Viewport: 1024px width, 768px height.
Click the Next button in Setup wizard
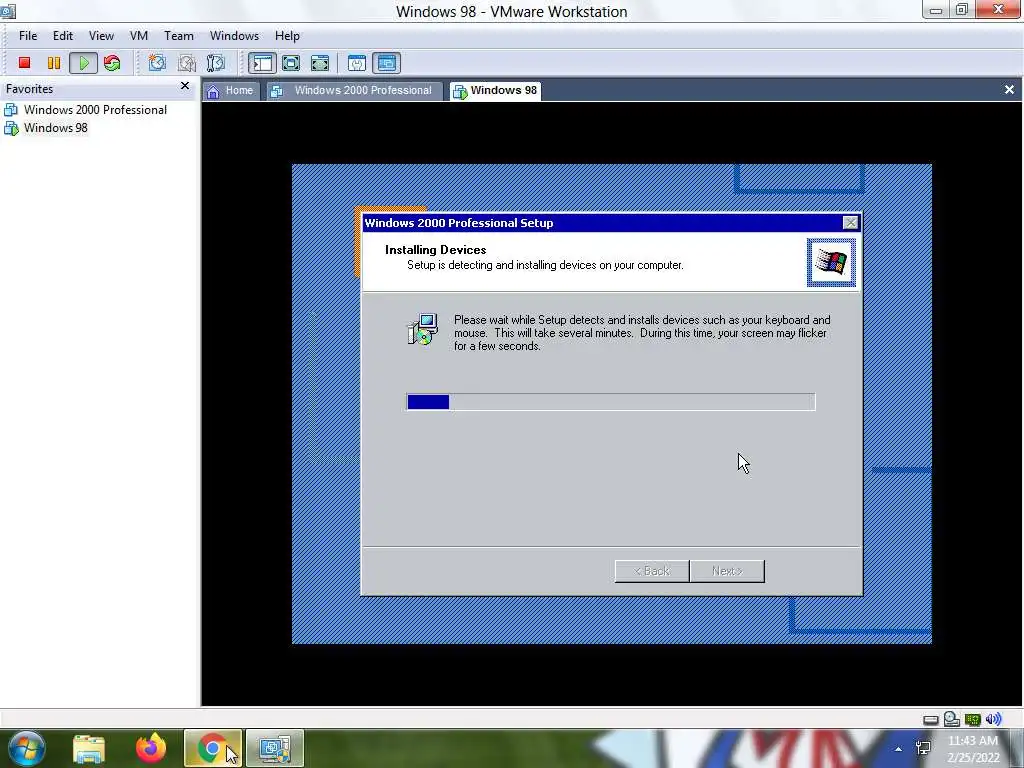[727, 571]
